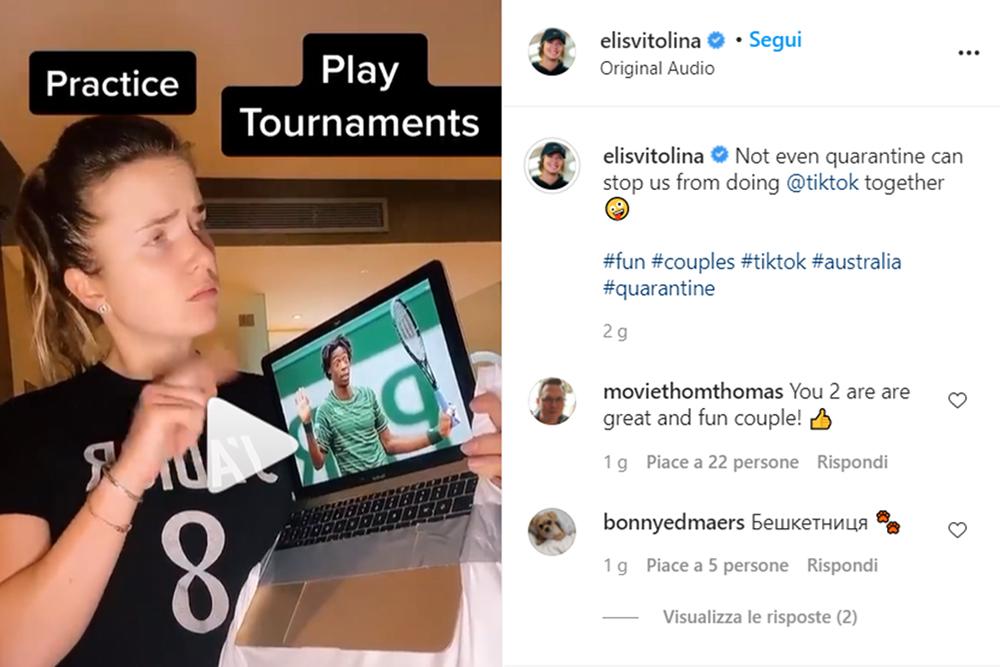Open the Original Audio link
1000x667 pixels.
tap(657, 68)
